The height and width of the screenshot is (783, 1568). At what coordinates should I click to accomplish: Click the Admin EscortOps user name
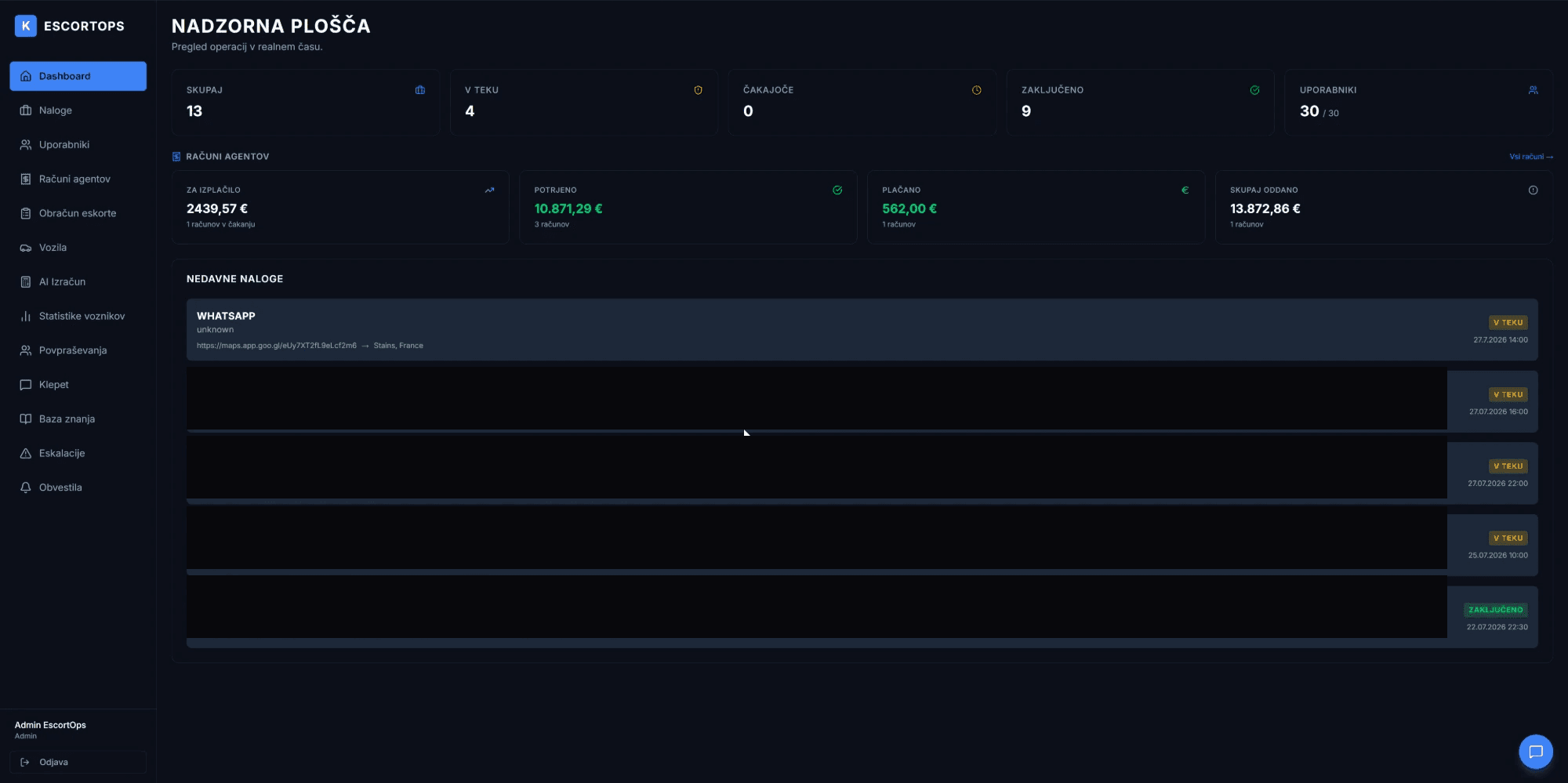[x=50, y=725]
